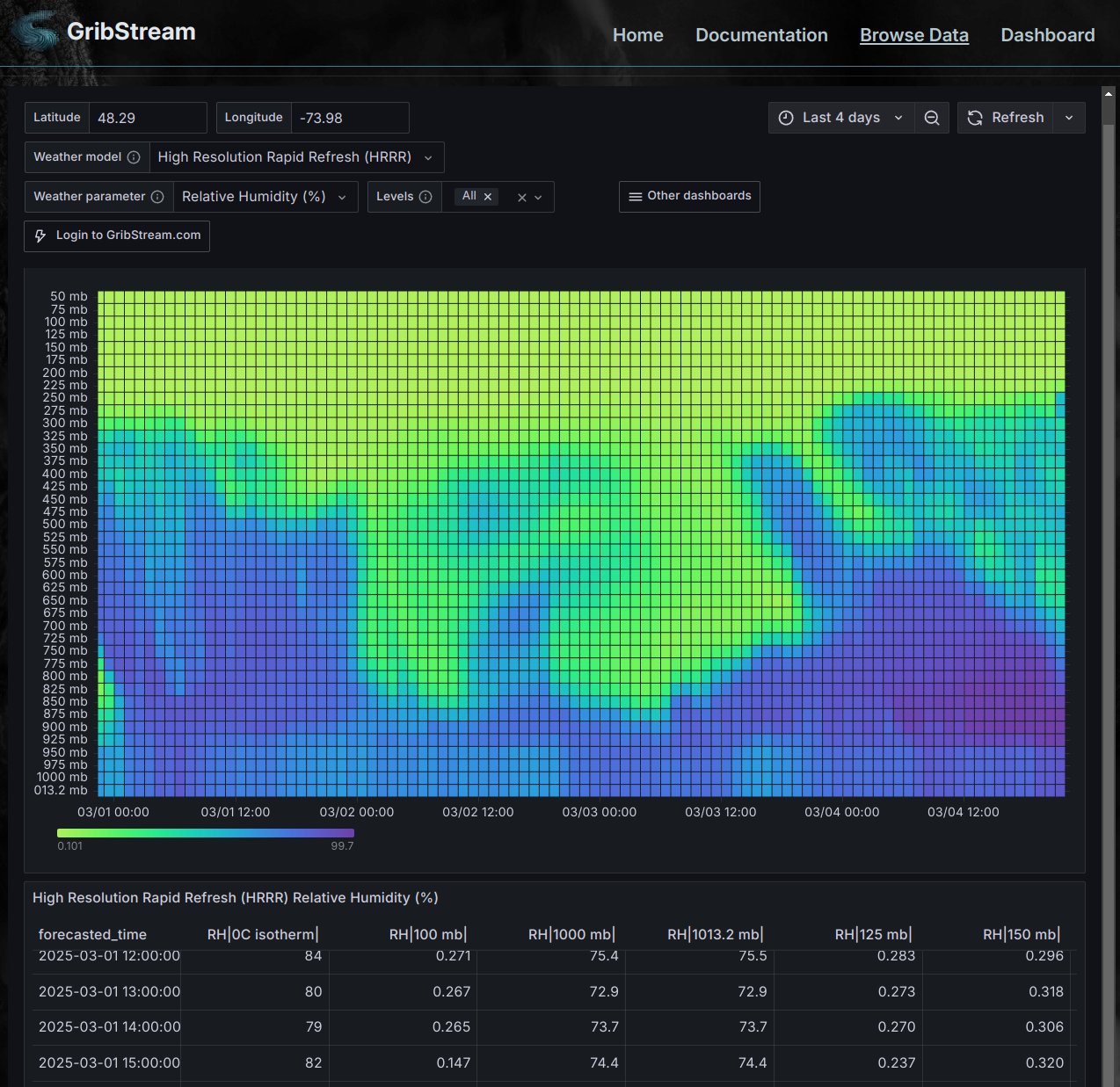The height and width of the screenshot is (1087, 1120).
Task: Click the Weather model info icon
Action: (134, 157)
